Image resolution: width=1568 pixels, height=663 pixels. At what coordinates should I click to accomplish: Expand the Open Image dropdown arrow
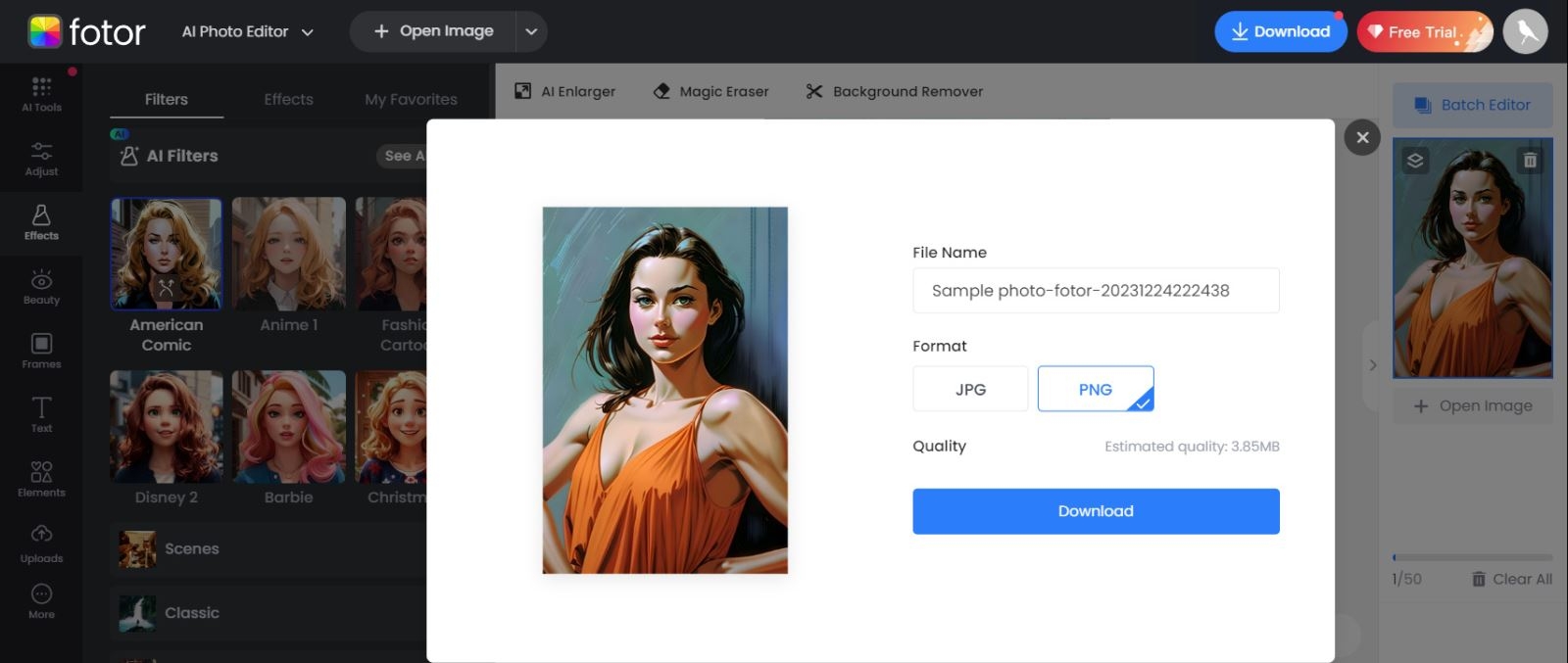531,31
